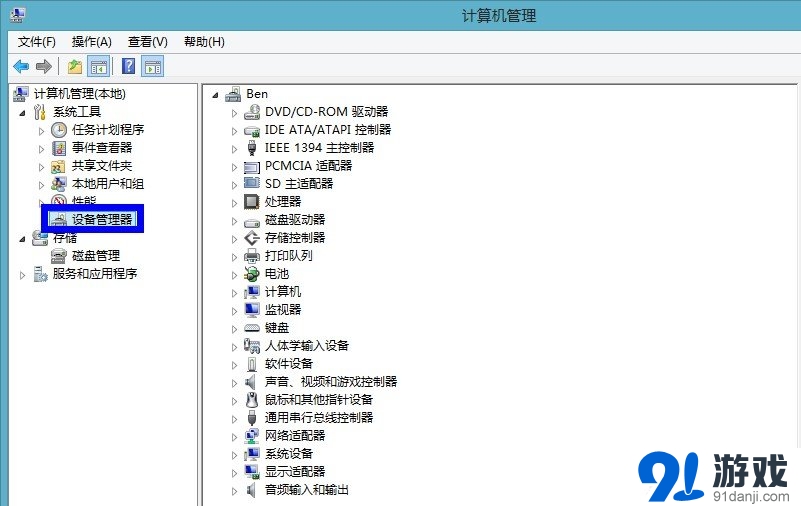Click the blue Help question mark icon
This screenshot has height=506, width=801.
129,66
